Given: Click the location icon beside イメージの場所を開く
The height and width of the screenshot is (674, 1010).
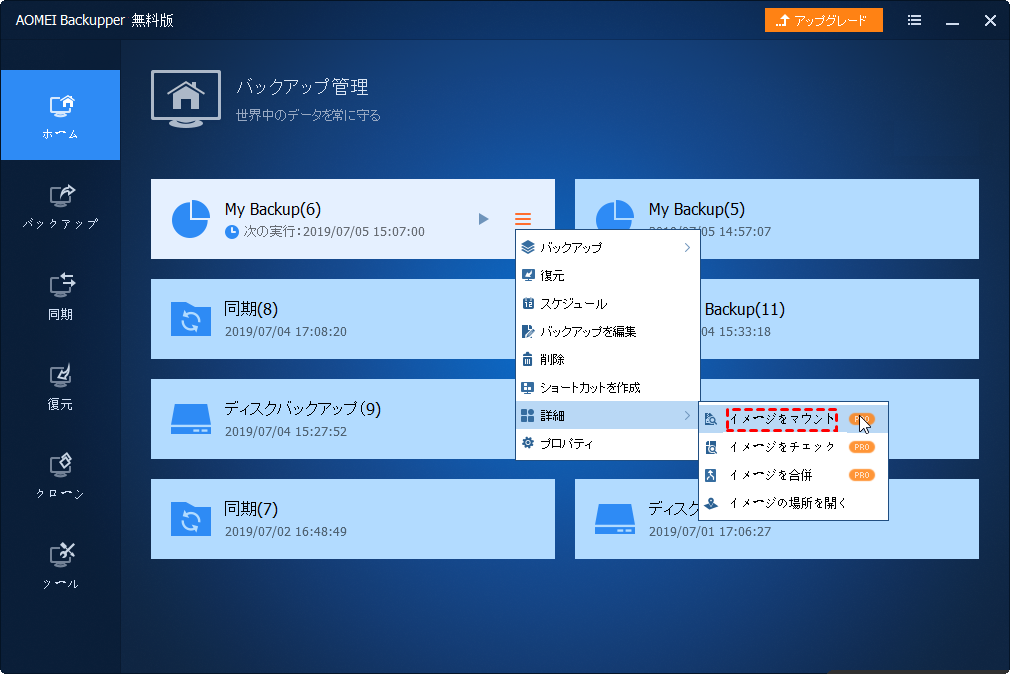Looking at the screenshot, I should [x=711, y=503].
